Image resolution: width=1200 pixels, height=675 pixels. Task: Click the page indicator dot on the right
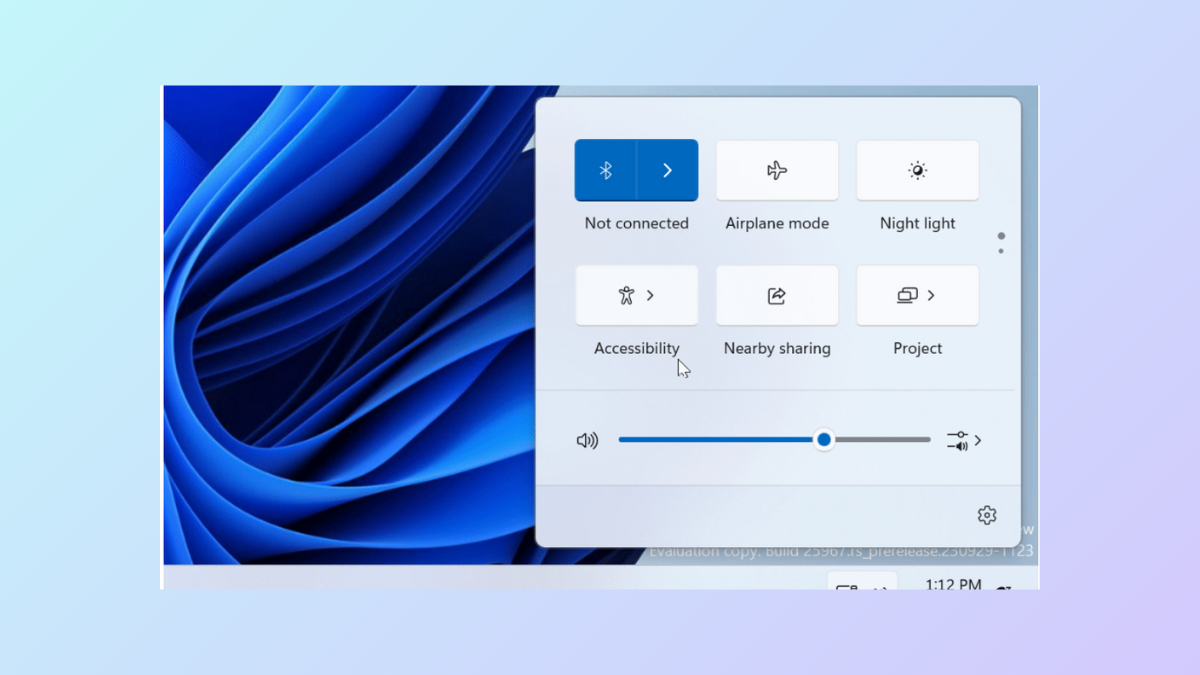(1001, 240)
